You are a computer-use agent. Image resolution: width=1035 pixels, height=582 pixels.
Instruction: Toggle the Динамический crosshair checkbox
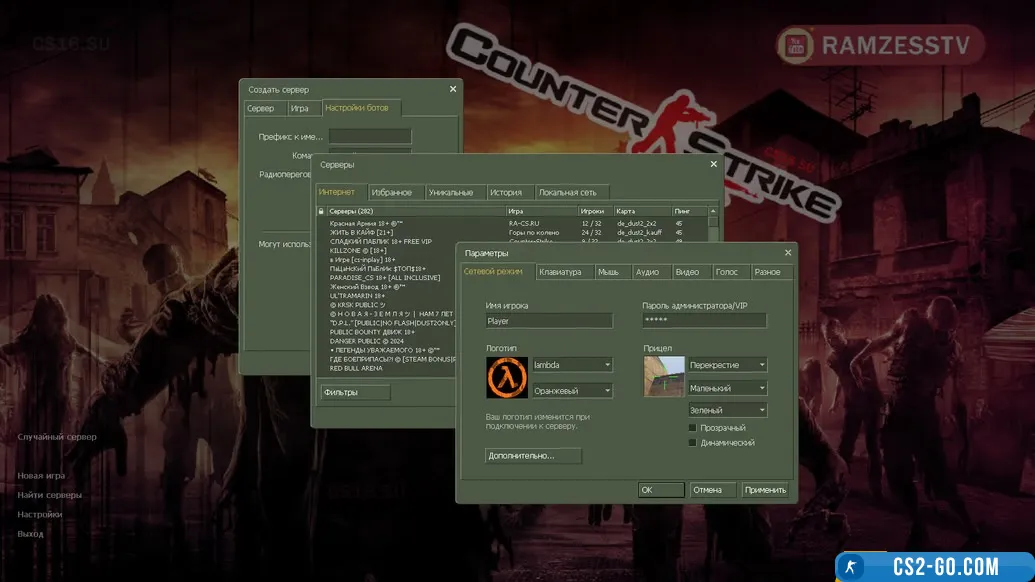pos(693,442)
